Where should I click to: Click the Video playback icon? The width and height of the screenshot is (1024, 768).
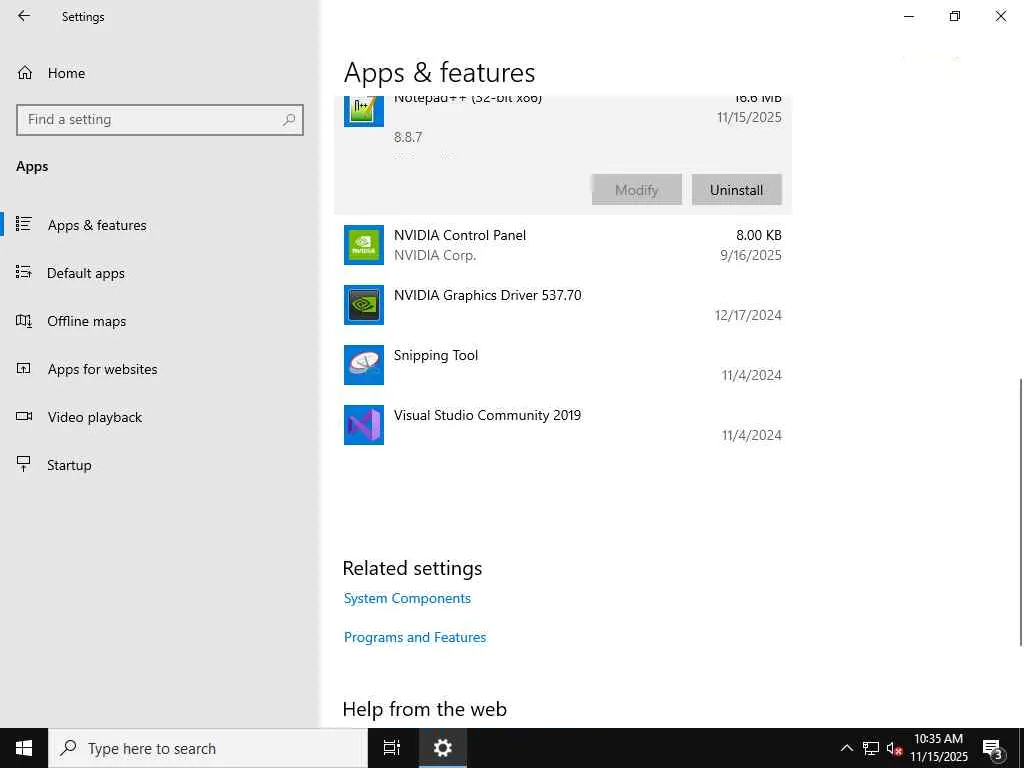pos(24,416)
